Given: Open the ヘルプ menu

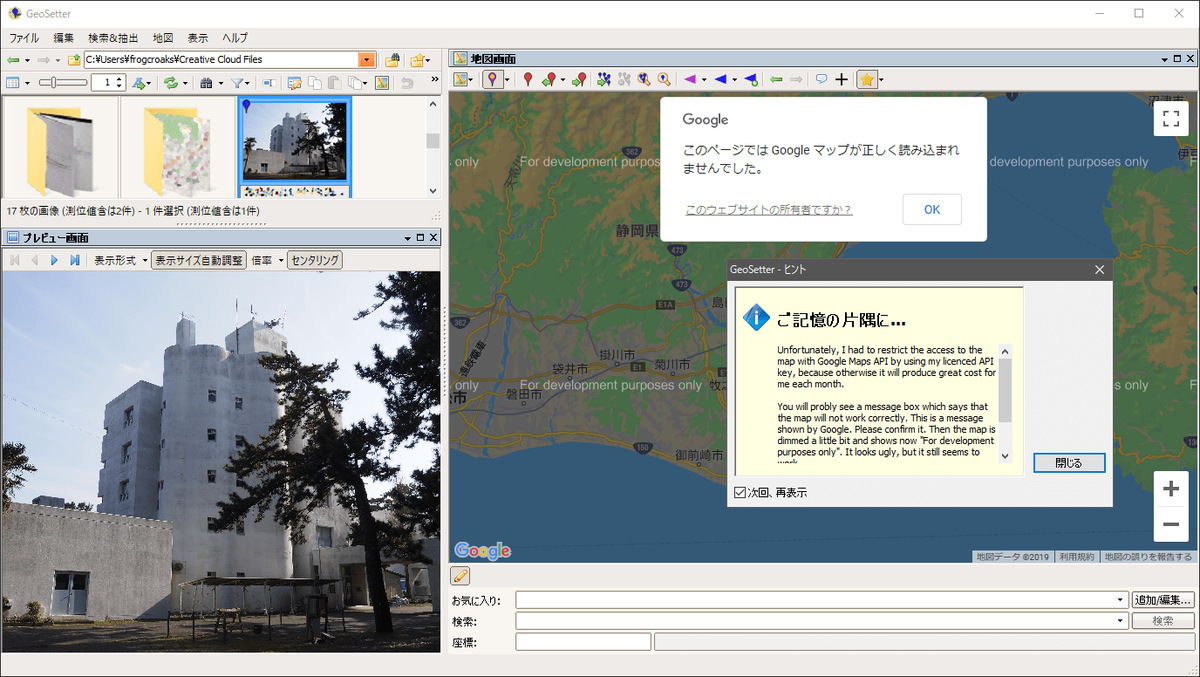Looking at the screenshot, I should (x=235, y=38).
